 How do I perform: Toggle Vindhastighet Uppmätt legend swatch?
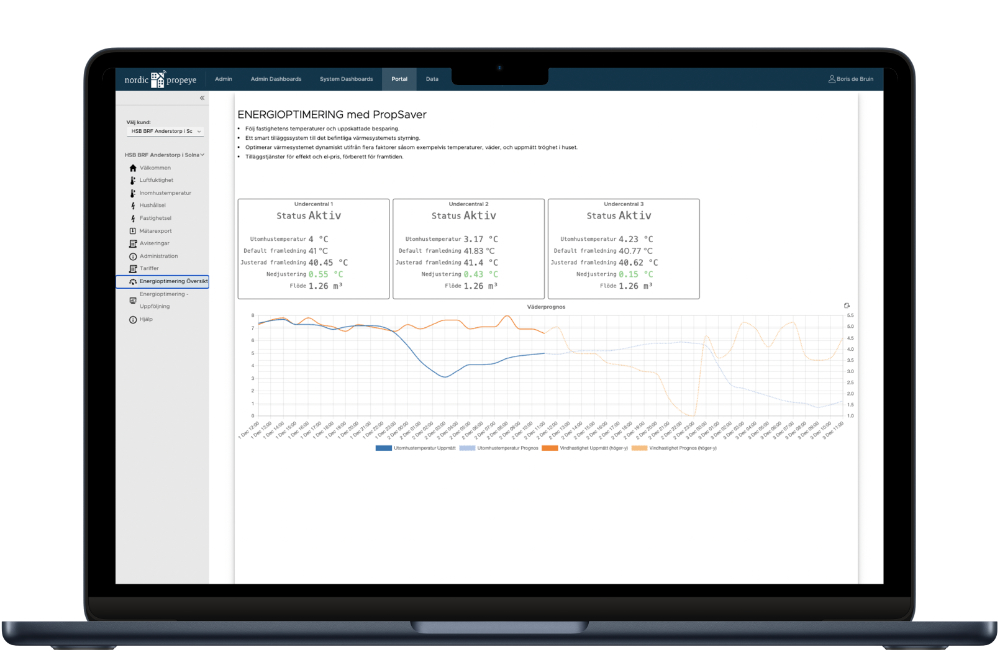tap(550, 448)
